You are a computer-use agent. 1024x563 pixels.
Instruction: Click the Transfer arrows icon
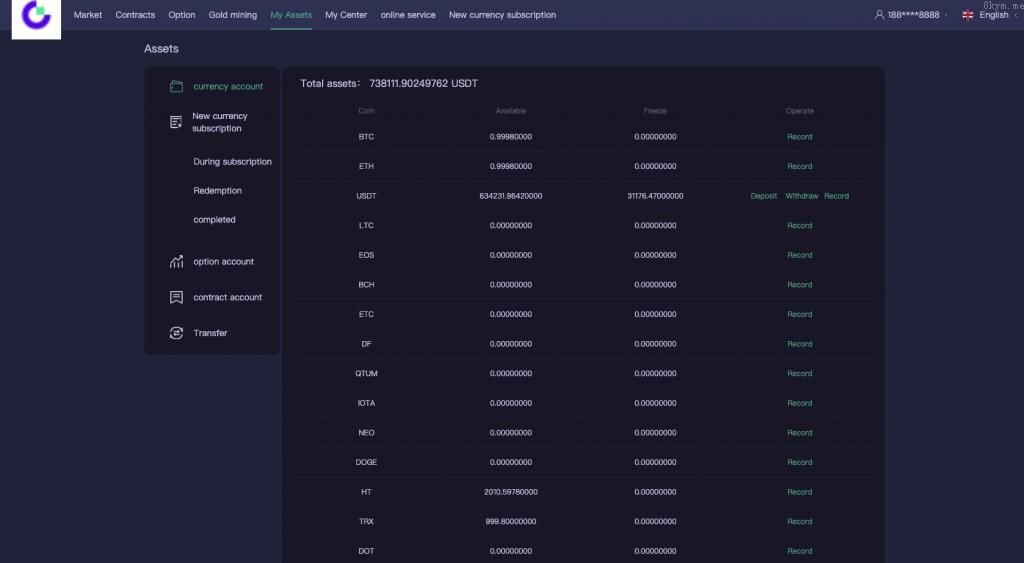176,333
